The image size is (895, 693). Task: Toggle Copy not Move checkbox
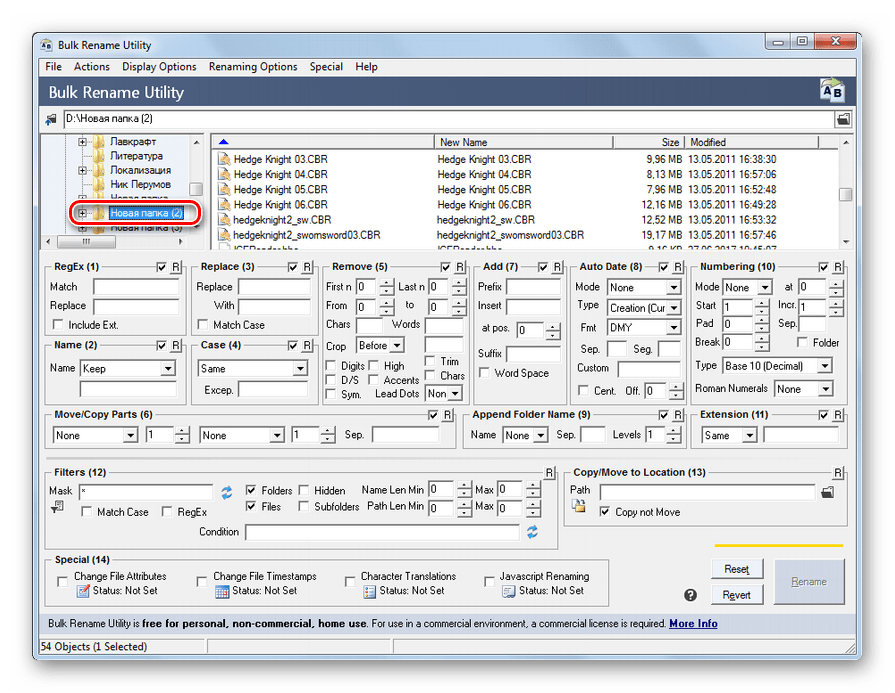pyautogui.click(x=604, y=512)
